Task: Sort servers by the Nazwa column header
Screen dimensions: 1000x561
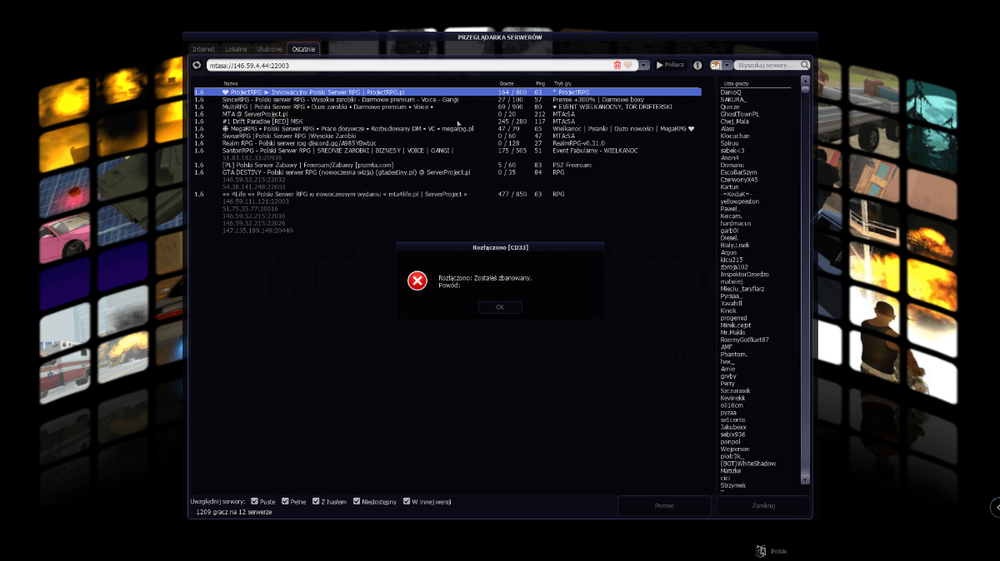Action: 231,84
